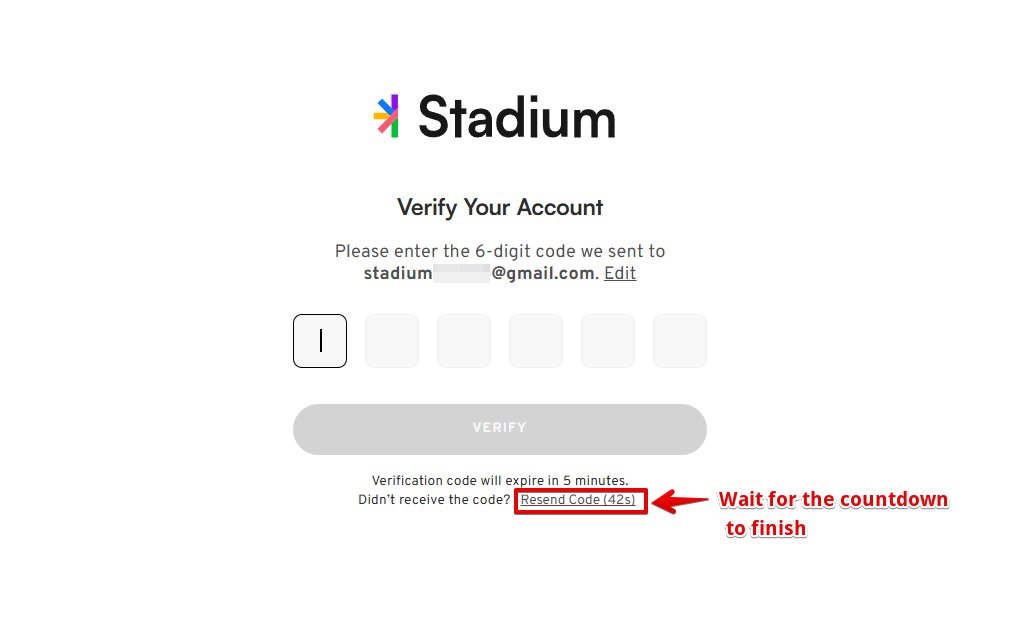Click the 'Please enter the 6-digit code' instruction
Screen dimensions: 1032x617
point(500,251)
